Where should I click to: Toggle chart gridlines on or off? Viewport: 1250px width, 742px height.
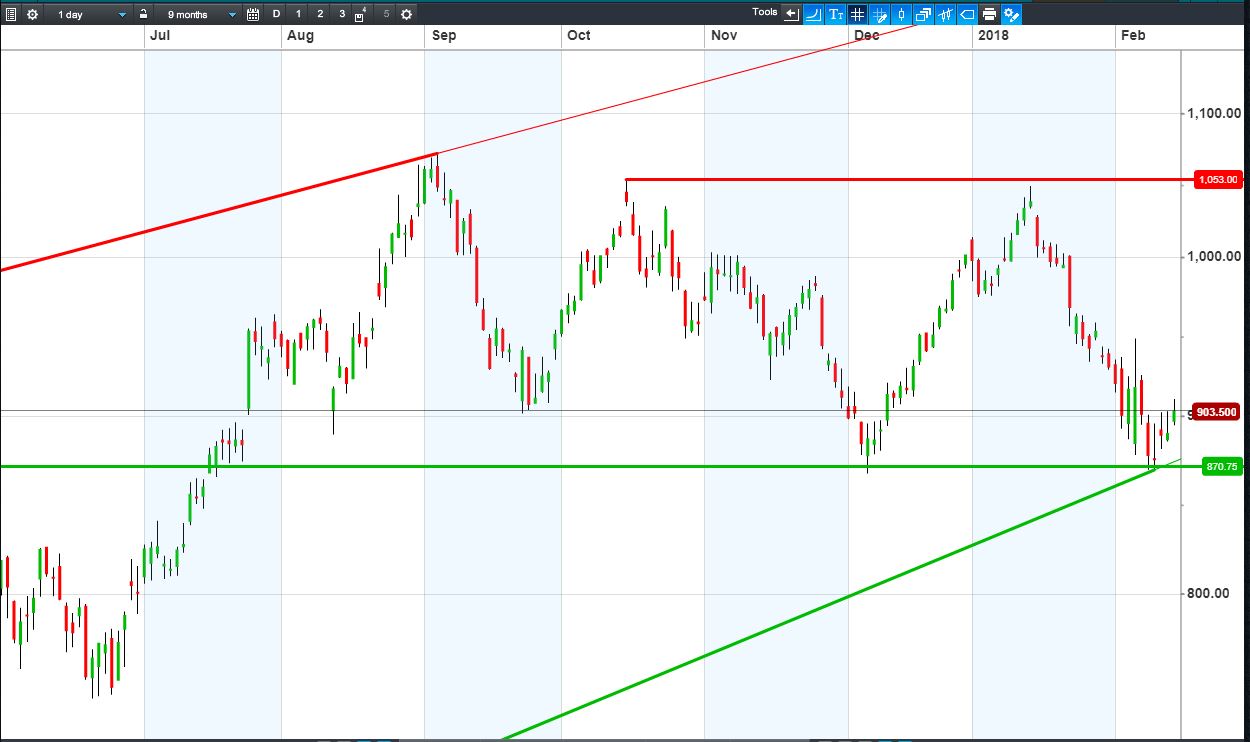pos(857,14)
